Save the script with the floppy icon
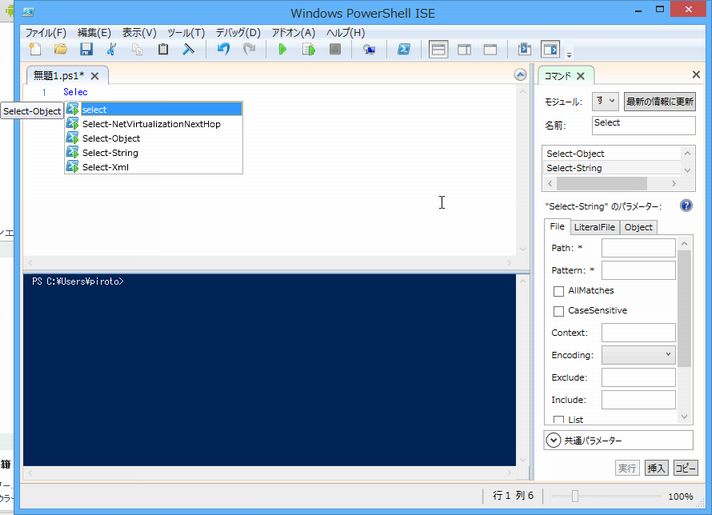The image size is (712, 515). 86,49
